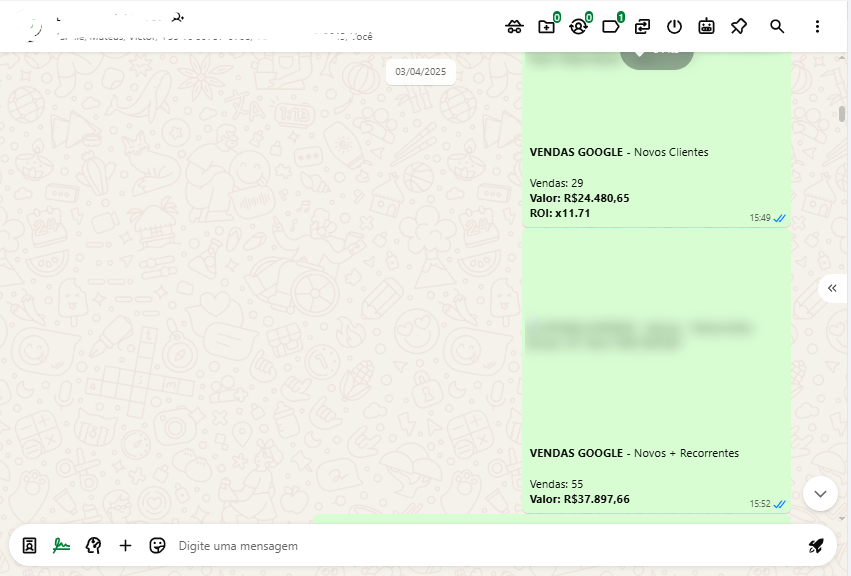Toggle the power icon in the header
Viewport: 851px width, 576px height.
click(674, 27)
